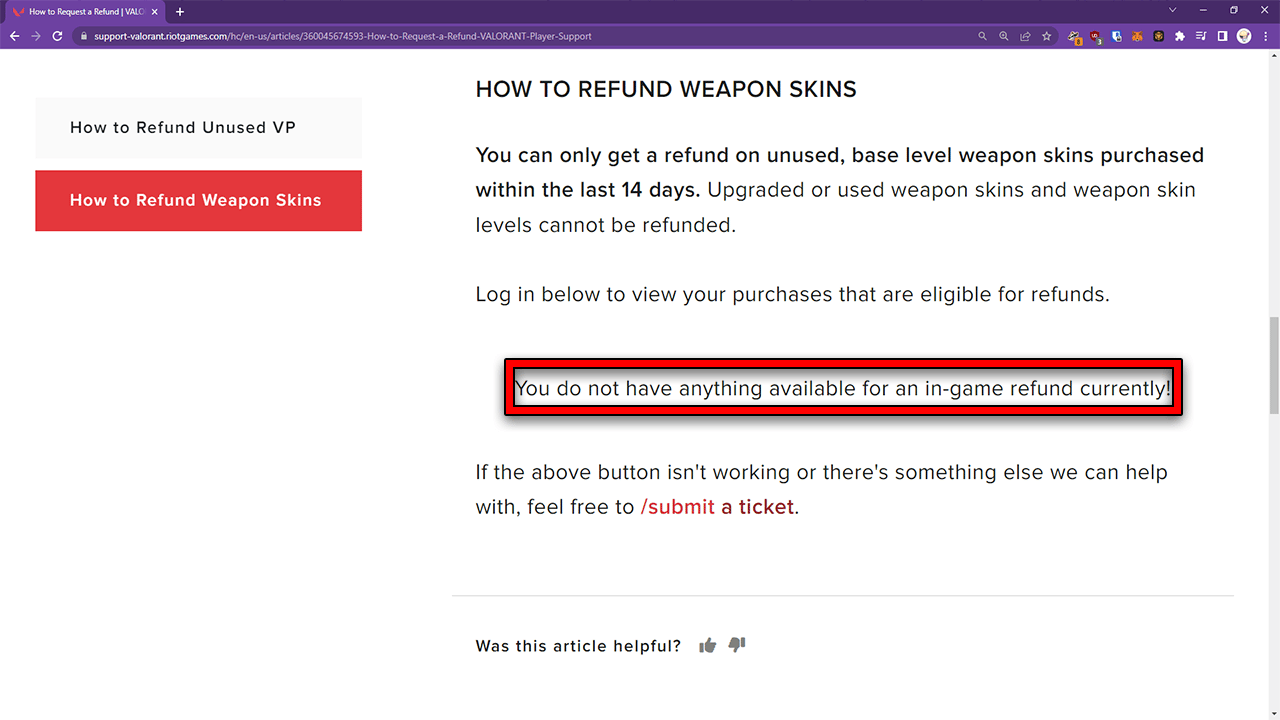Open the Chrome three-dot menu
Screen dimensions: 1280x720
click(x=1265, y=36)
